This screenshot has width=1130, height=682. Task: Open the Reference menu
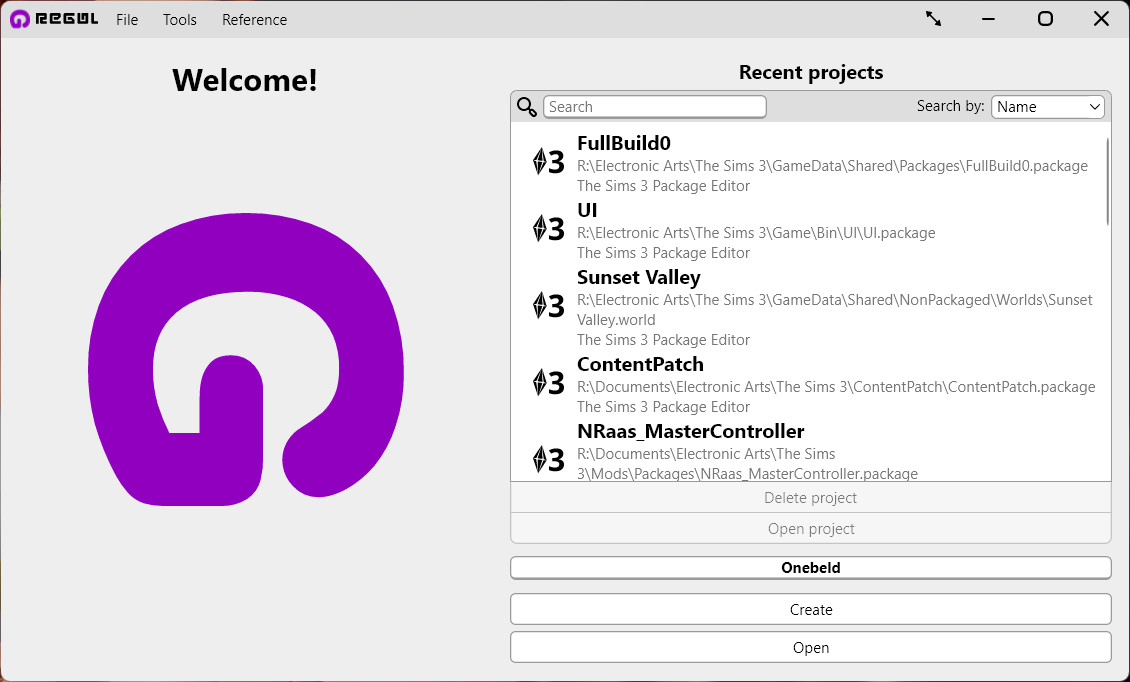[x=254, y=19]
